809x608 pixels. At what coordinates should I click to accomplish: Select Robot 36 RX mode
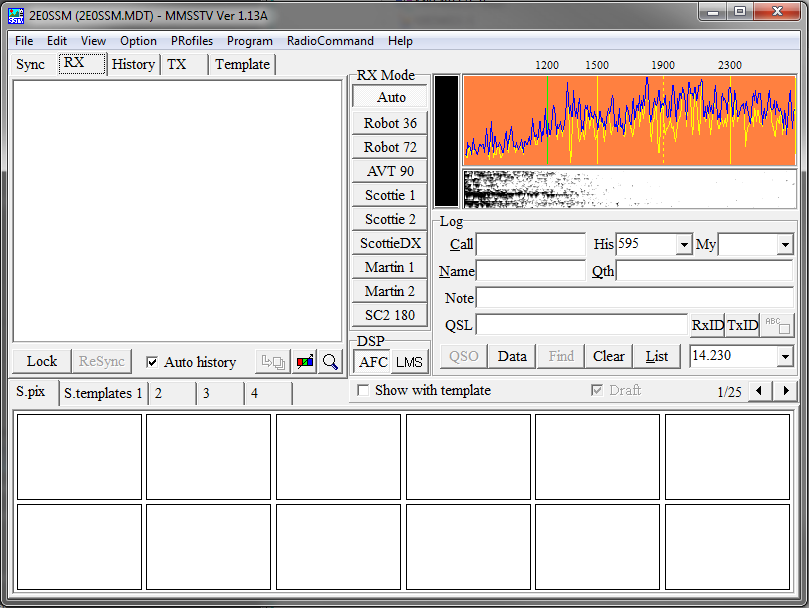(390, 123)
